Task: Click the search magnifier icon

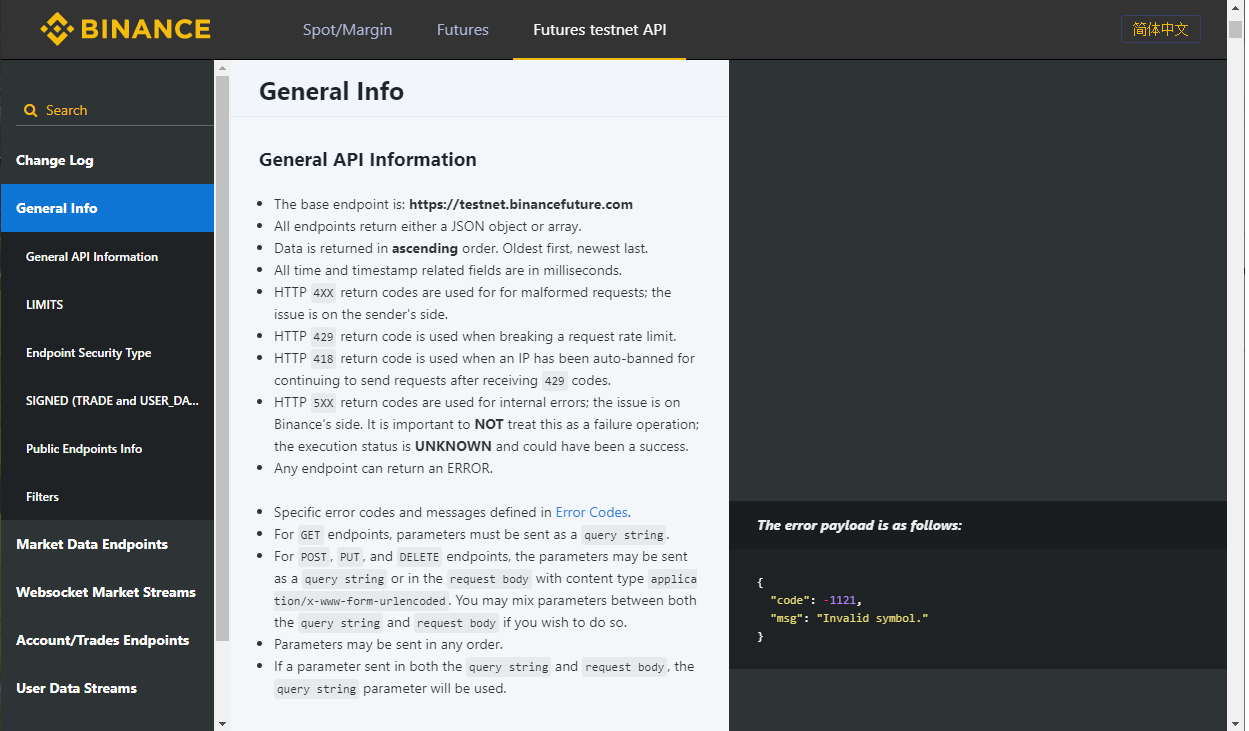Action: (x=30, y=111)
